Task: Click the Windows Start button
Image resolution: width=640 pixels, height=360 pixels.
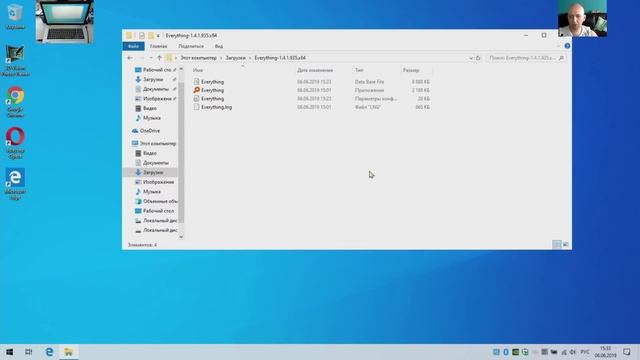Action: (x=9, y=352)
